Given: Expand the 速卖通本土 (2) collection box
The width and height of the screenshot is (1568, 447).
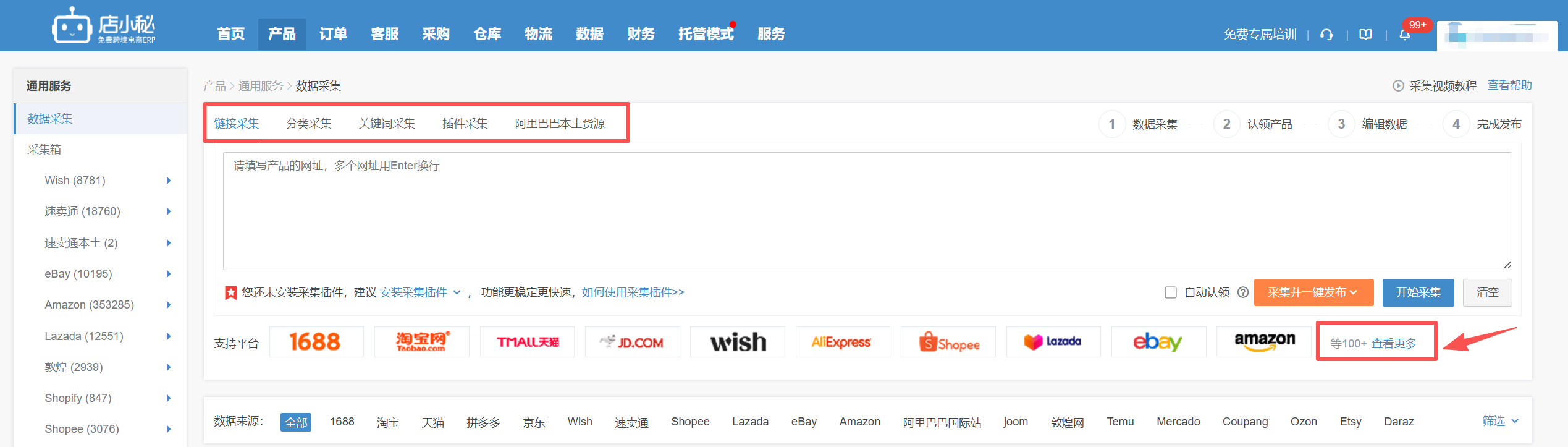Looking at the screenshot, I should click(169, 243).
